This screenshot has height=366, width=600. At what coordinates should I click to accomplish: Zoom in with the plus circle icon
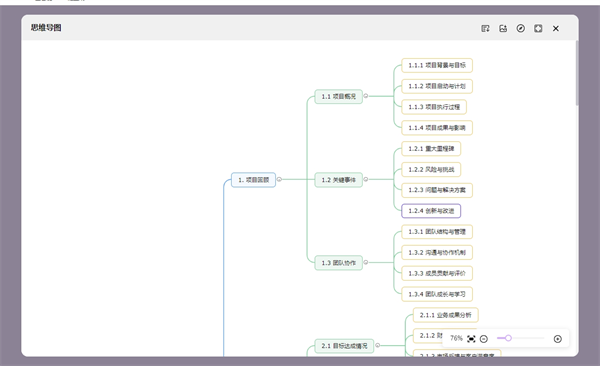[558, 339]
